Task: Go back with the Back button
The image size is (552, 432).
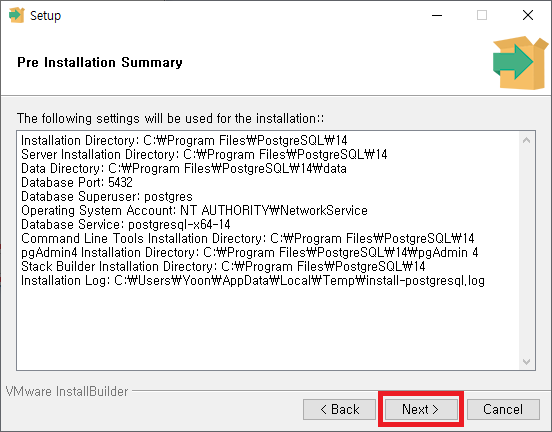Action: (339, 409)
